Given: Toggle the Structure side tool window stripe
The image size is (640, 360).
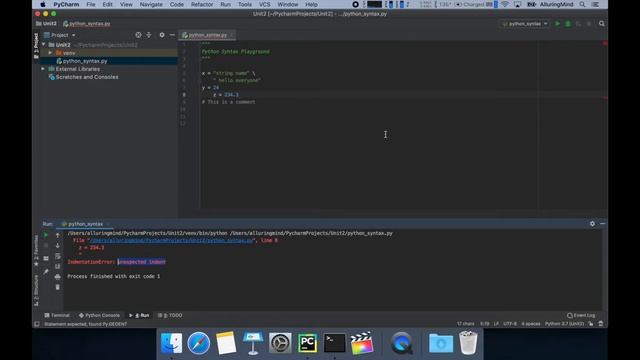Looking at the screenshot, I should tap(36, 290).
